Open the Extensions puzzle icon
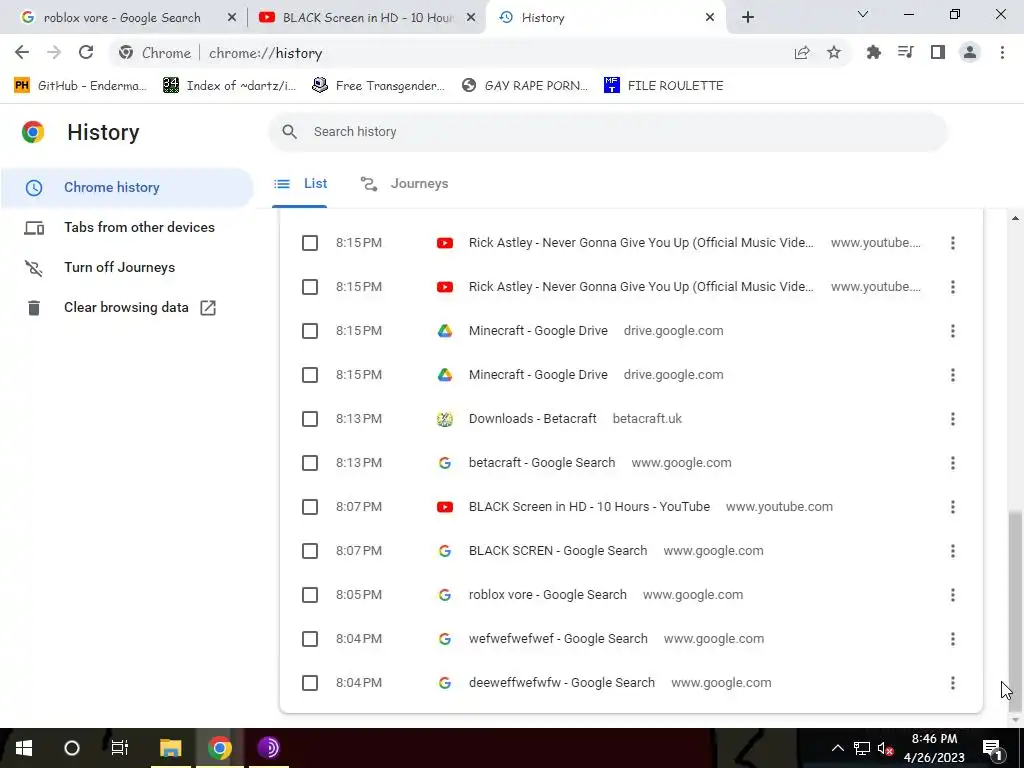The width and height of the screenshot is (1024, 768). pos(874,53)
